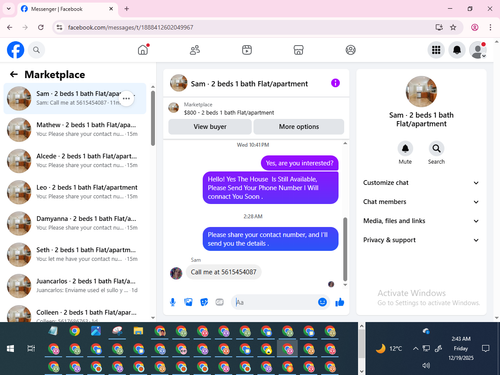The height and width of the screenshot is (375, 500).
Task: Click the Messenger | Facebook browser tab
Action: point(67,9)
